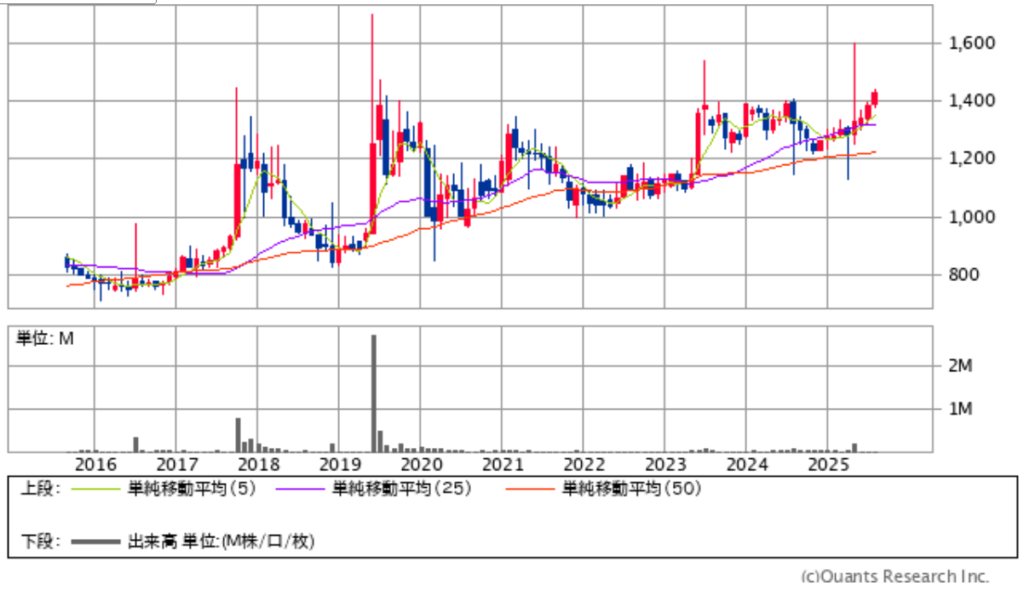This screenshot has height=591, width=1024.
Task: Click the orange line swatch for SMA 50
Action: (x=530, y=488)
